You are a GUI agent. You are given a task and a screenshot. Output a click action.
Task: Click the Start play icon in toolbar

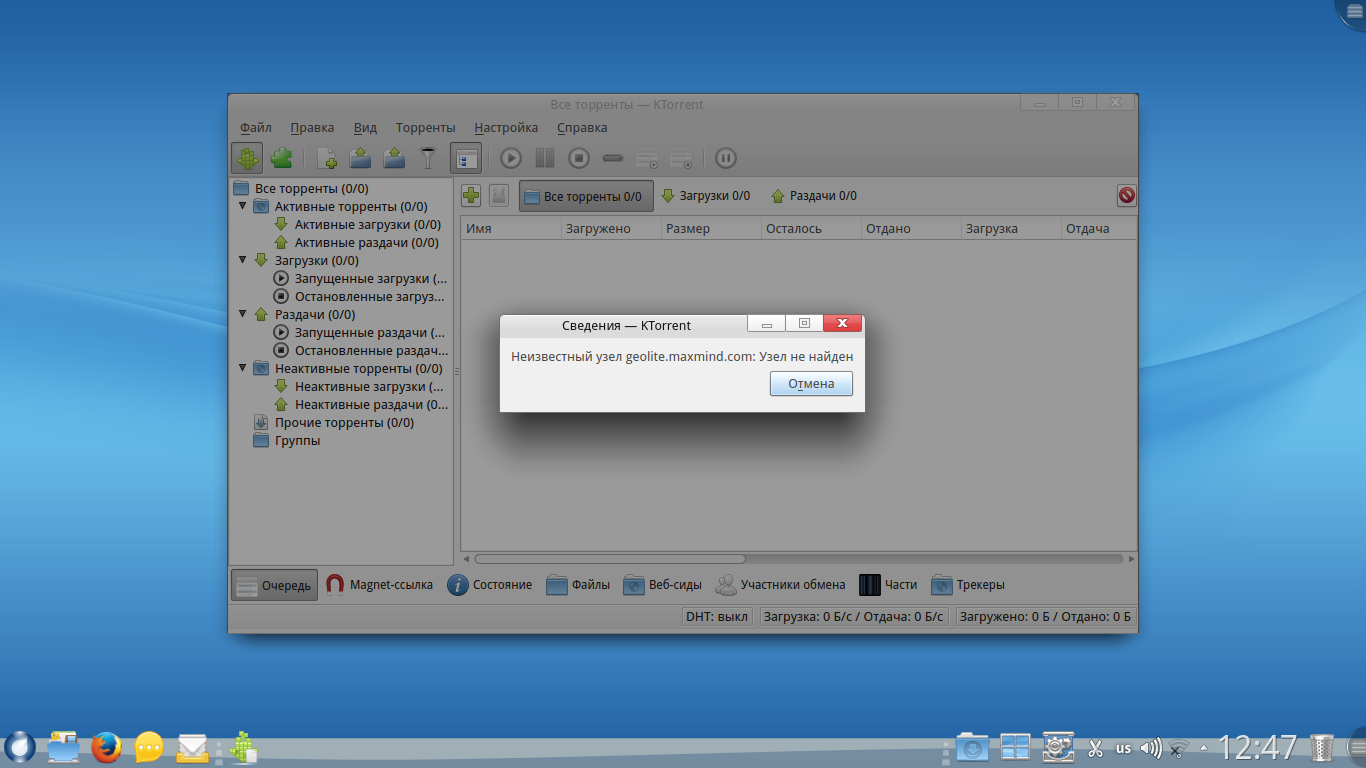click(x=511, y=158)
